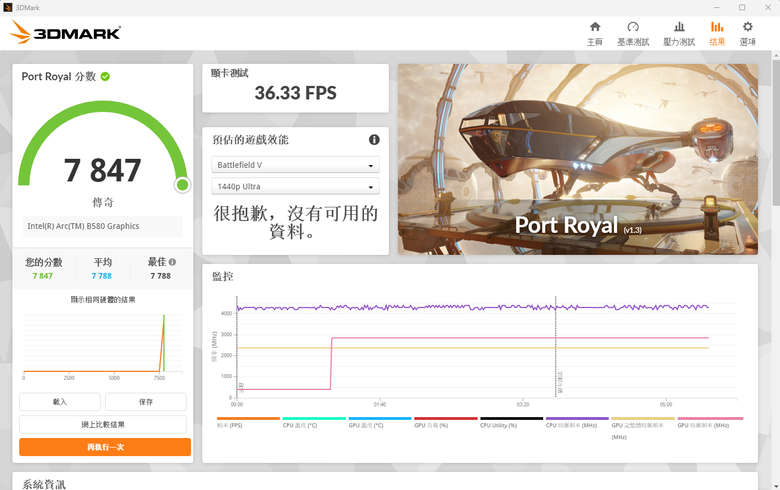The image size is (780, 490).
Task: Click the Intel(R) Arc(TM) B580 Graphics label
Action: pyautogui.click(x=83, y=226)
